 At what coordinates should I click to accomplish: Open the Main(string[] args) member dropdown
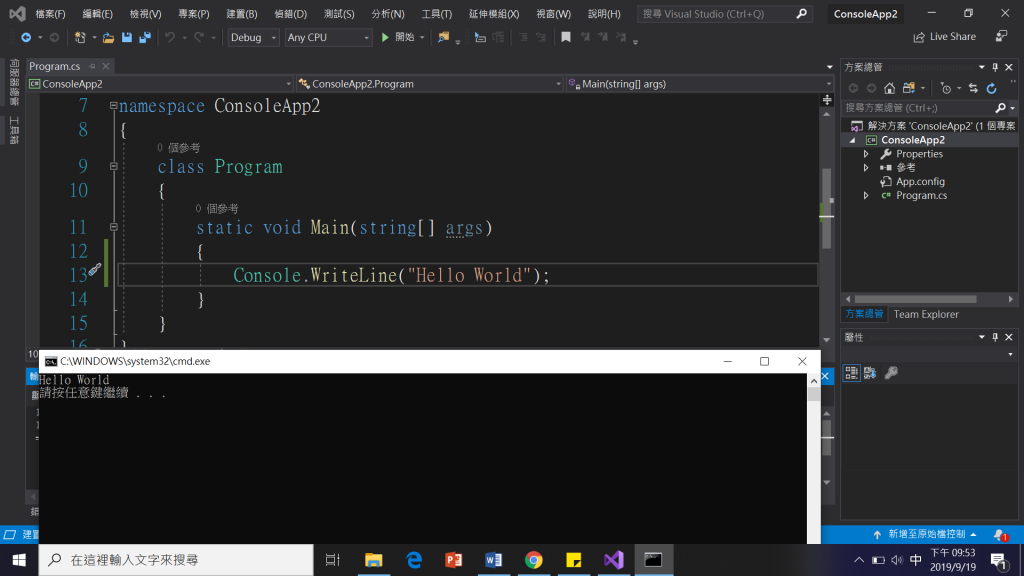tap(699, 84)
